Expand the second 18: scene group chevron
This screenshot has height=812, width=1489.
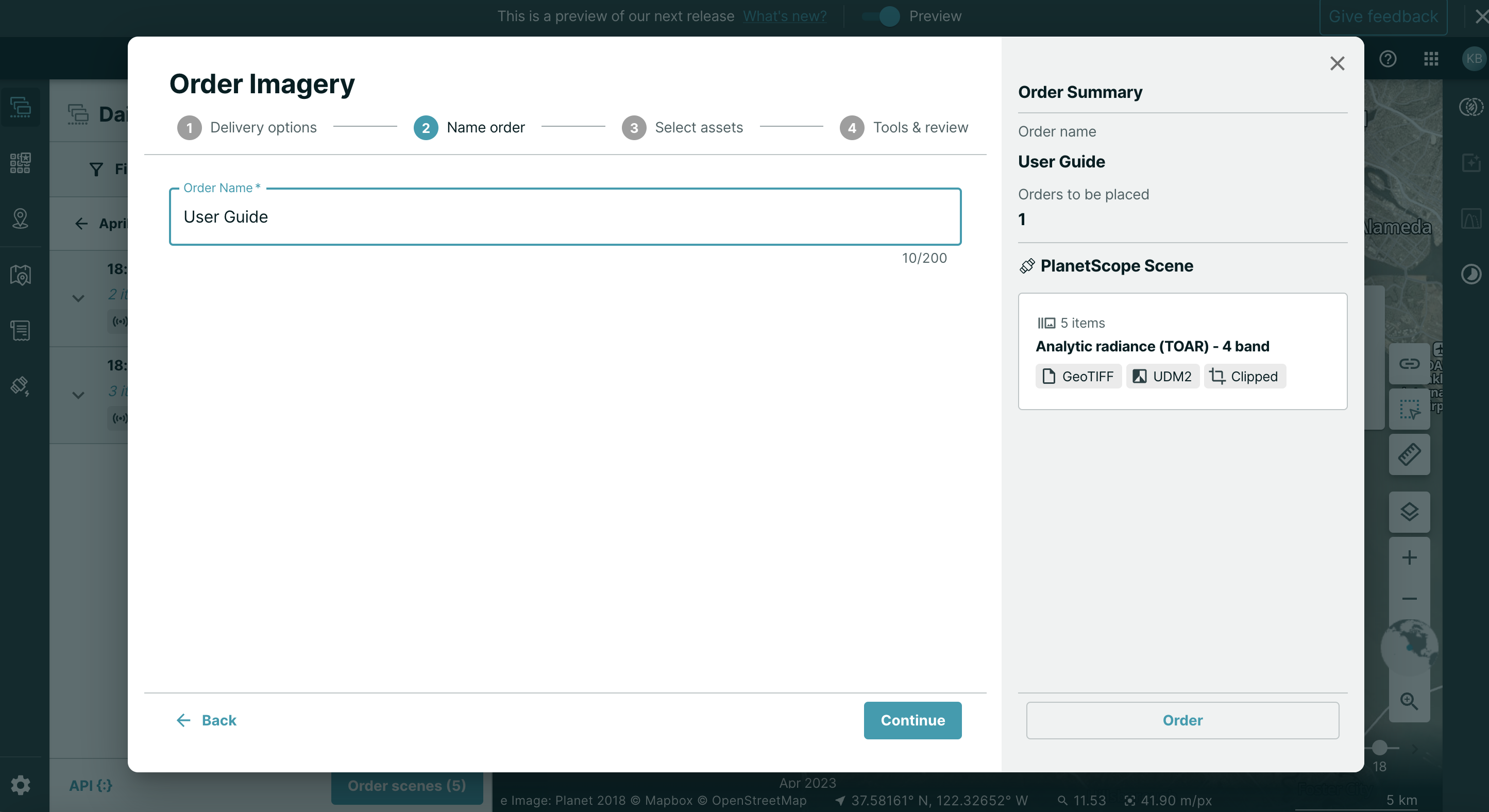pos(78,395)
